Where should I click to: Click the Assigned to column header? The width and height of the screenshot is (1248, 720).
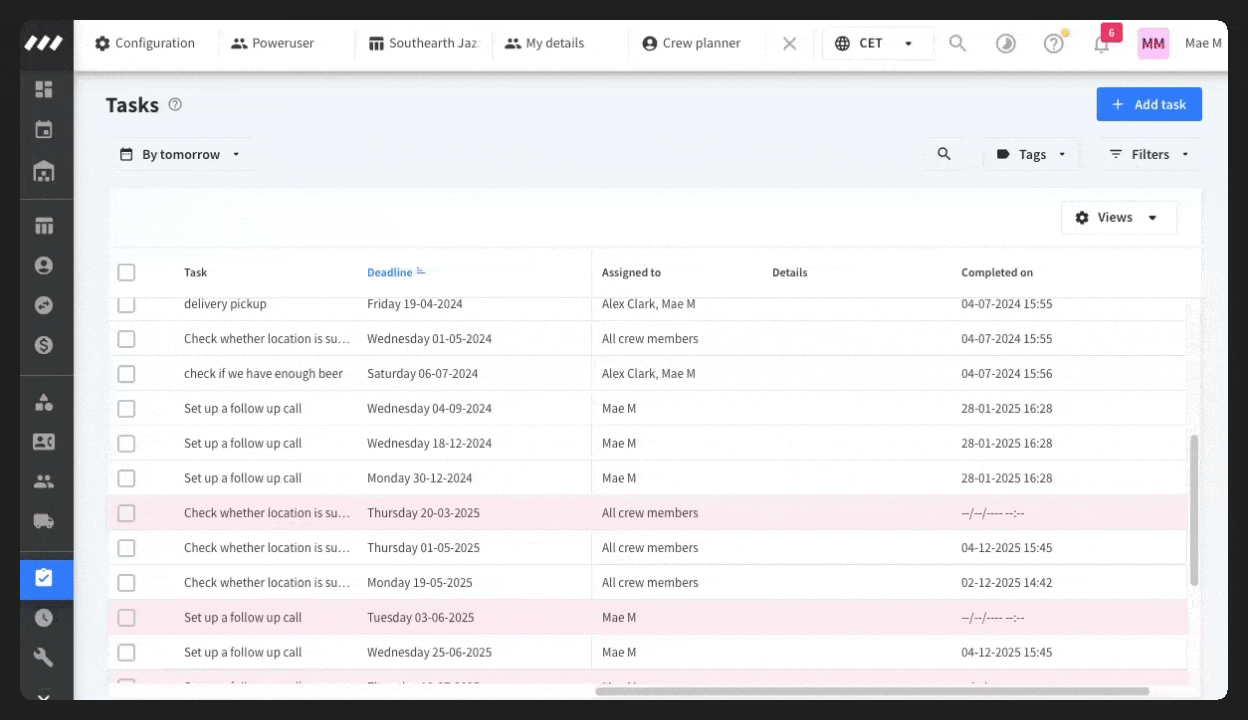click(631, 272)
